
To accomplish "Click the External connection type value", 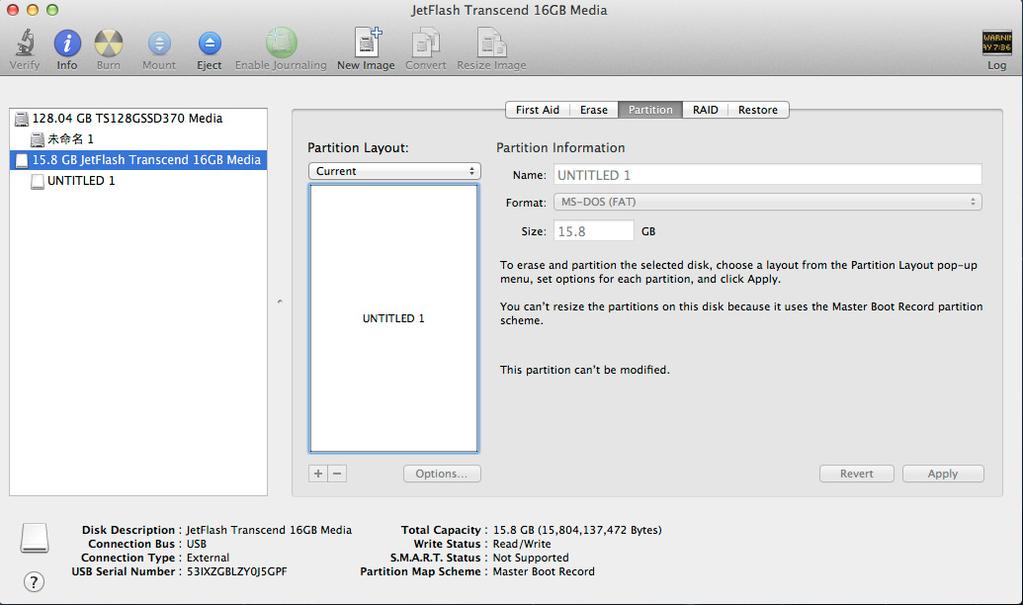I will pyautogui.click(x=208, y=558).
